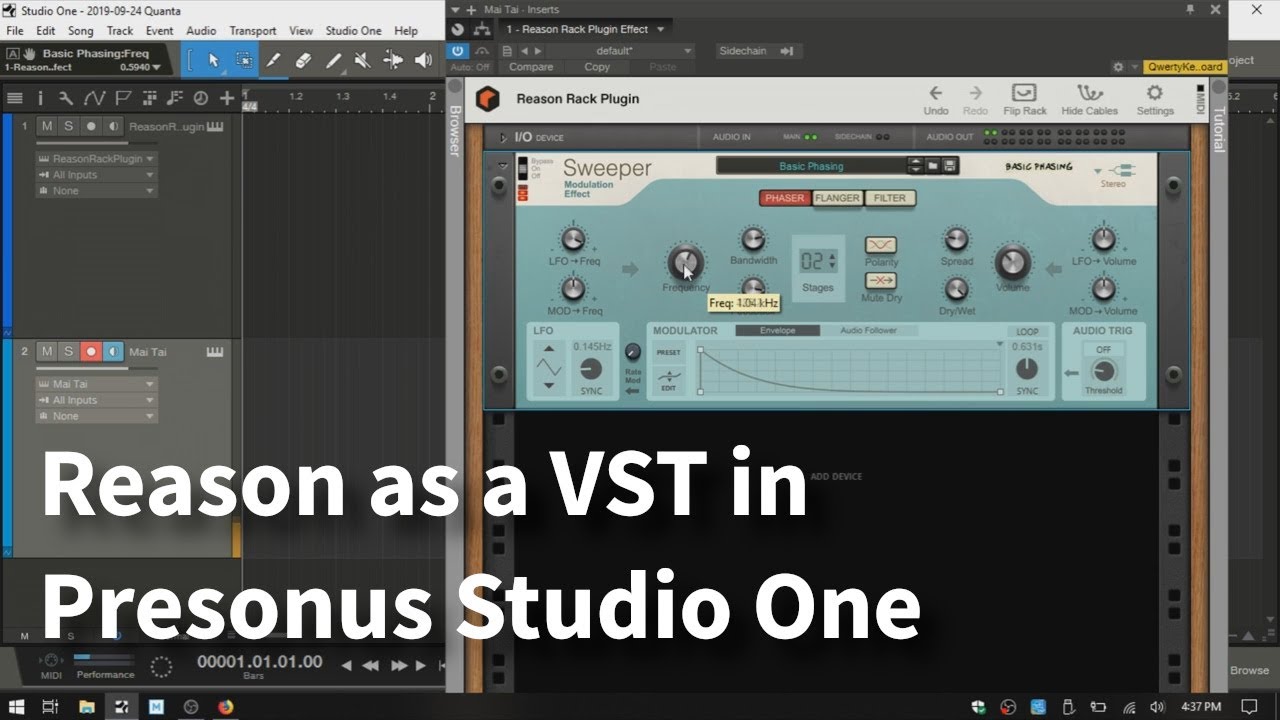Open the ReasonRackPlugin instrument dropdown
The image size is (1280, 720).
click(x=96, y=159)
